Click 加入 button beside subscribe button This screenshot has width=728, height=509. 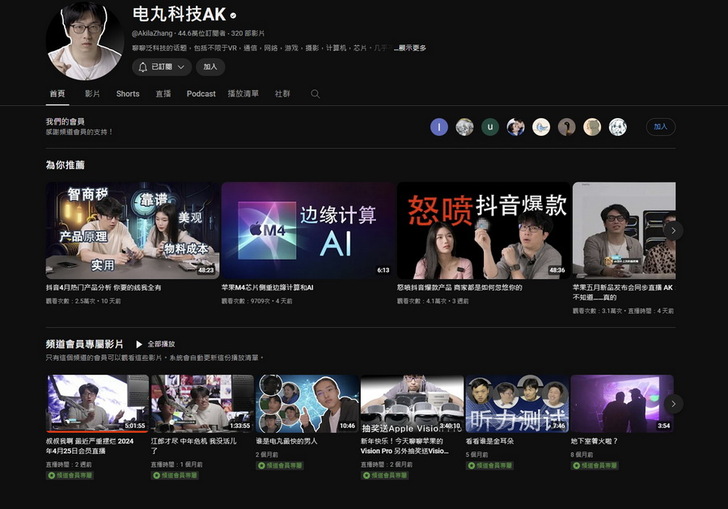click(x=210, y=67)
